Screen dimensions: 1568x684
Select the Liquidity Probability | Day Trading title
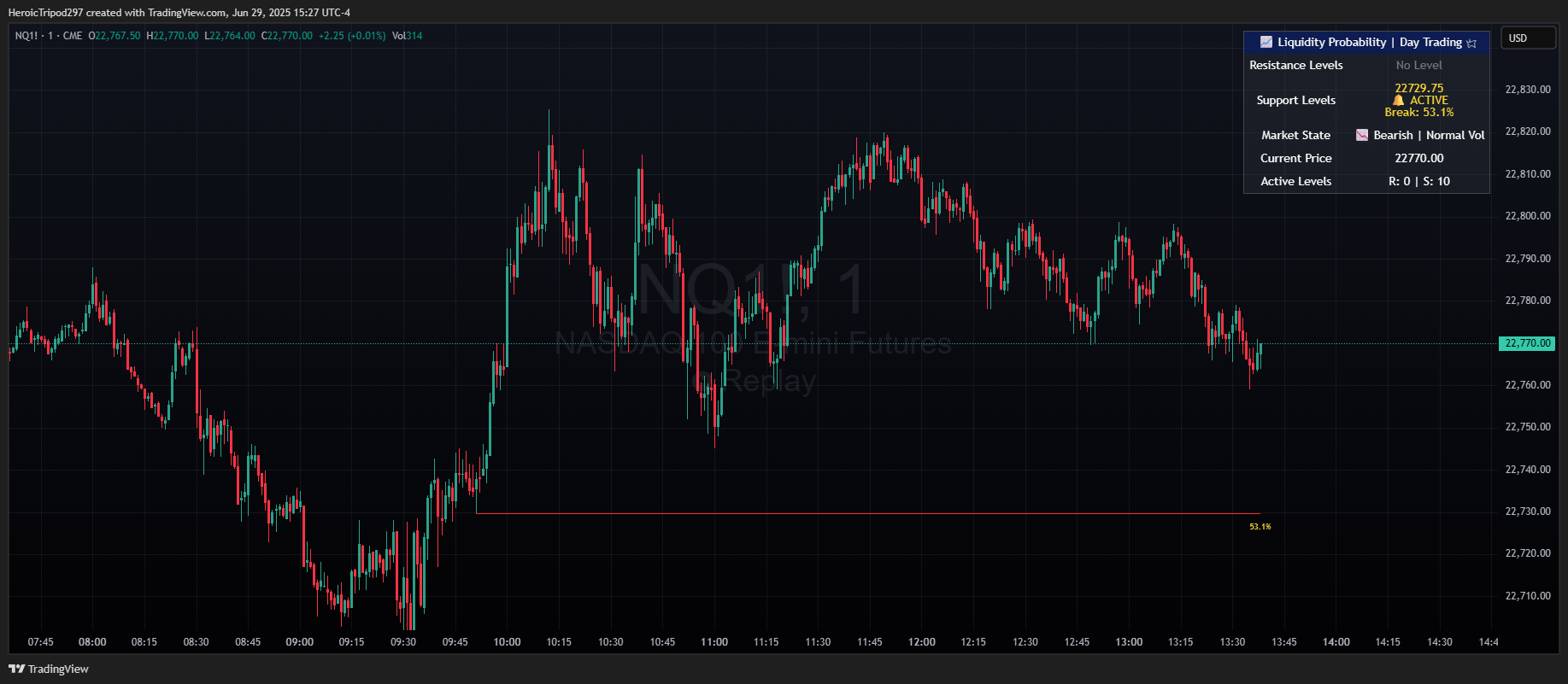coord(1370,42)
